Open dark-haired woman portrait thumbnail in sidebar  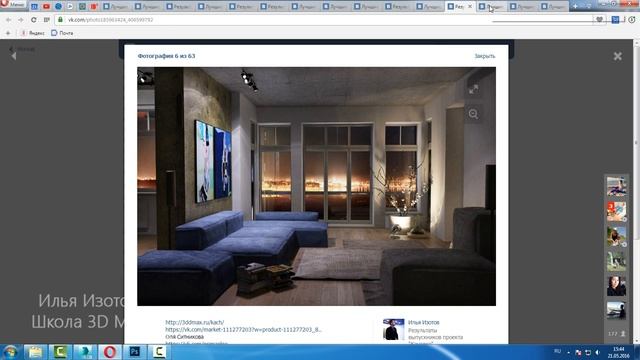(616, 286)
